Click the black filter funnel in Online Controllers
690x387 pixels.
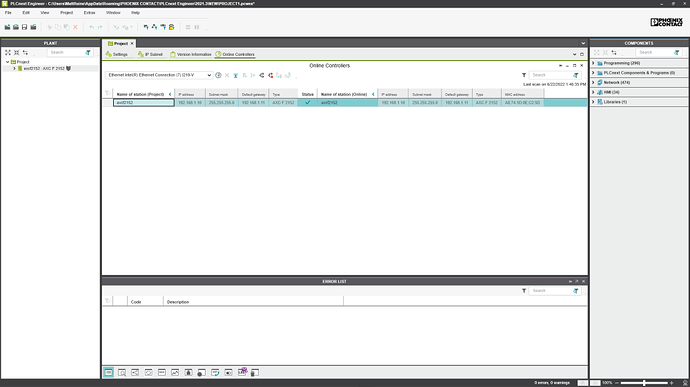524,75
